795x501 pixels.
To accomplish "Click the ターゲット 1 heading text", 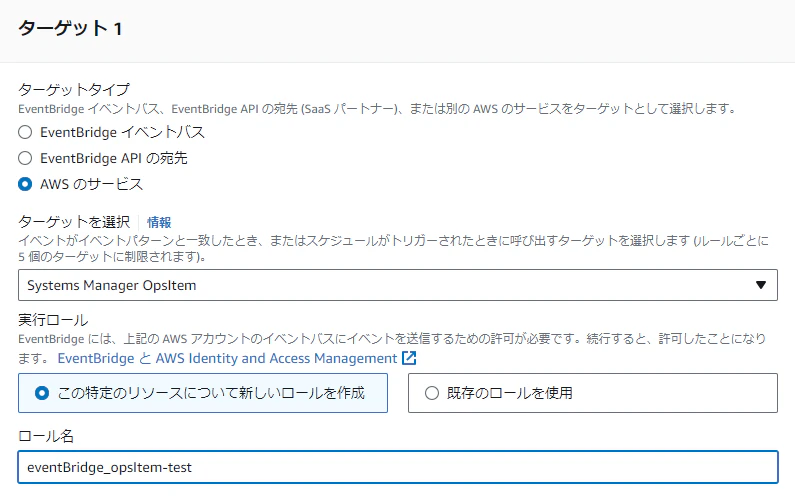I will coord(70,28).
